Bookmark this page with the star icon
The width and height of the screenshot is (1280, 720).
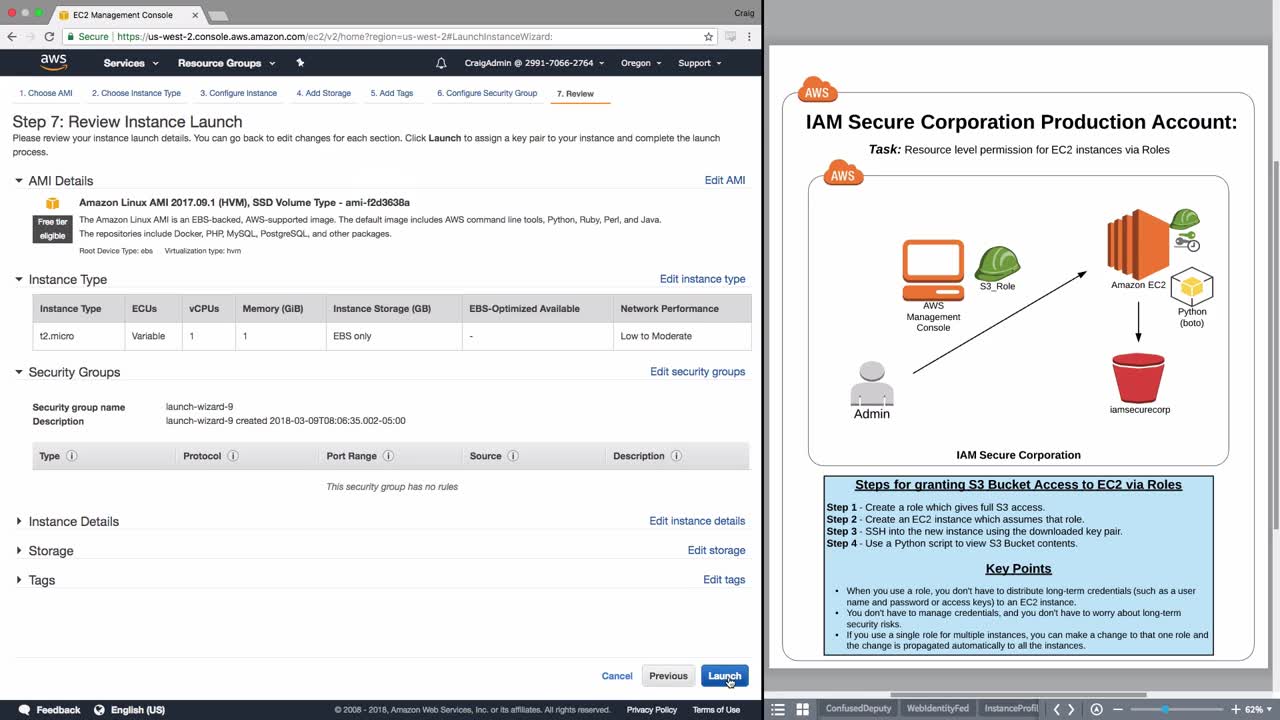[708, 36]
